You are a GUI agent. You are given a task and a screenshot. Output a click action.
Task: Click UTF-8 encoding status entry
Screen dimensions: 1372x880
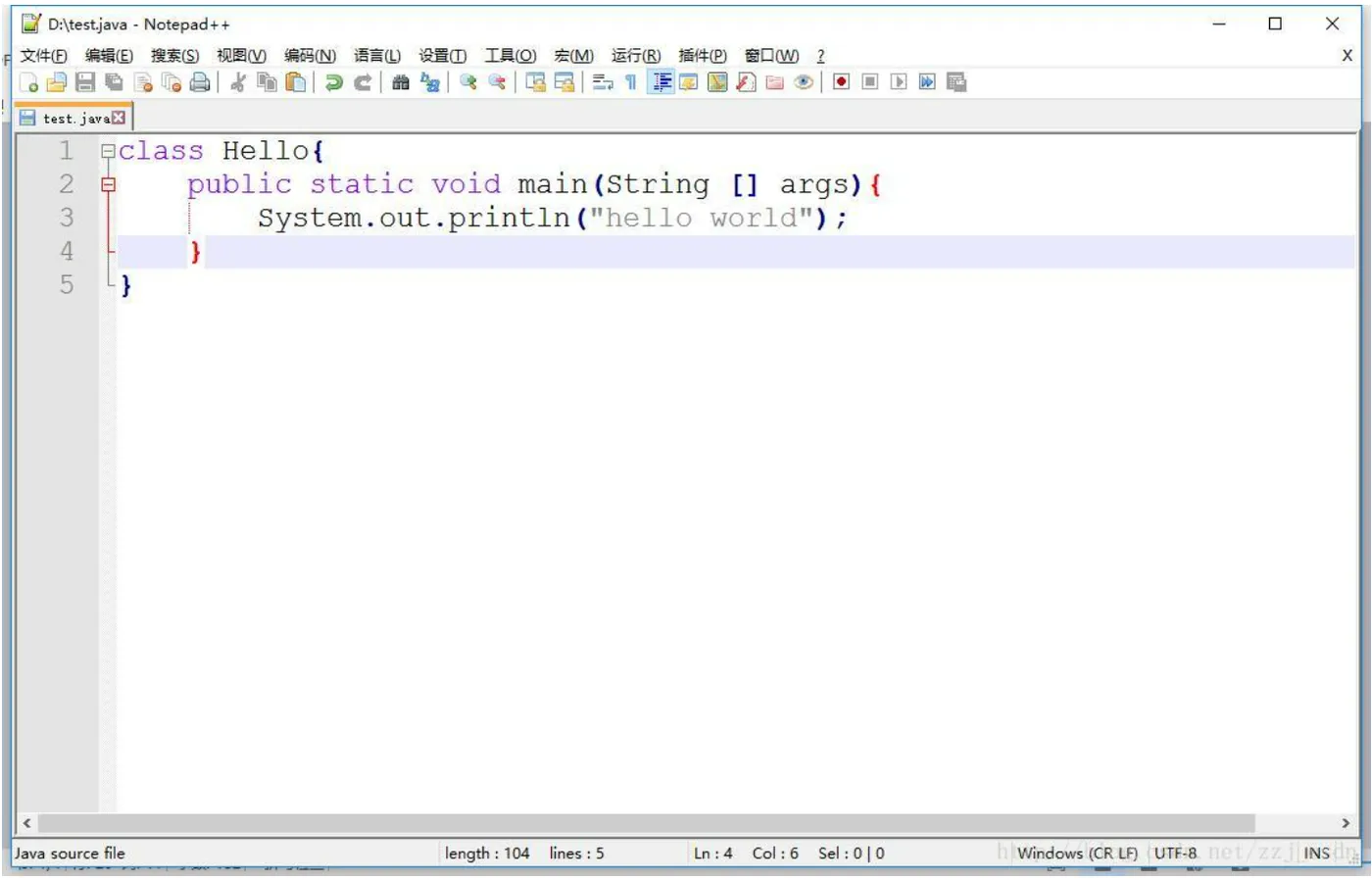click(1175, 854)
